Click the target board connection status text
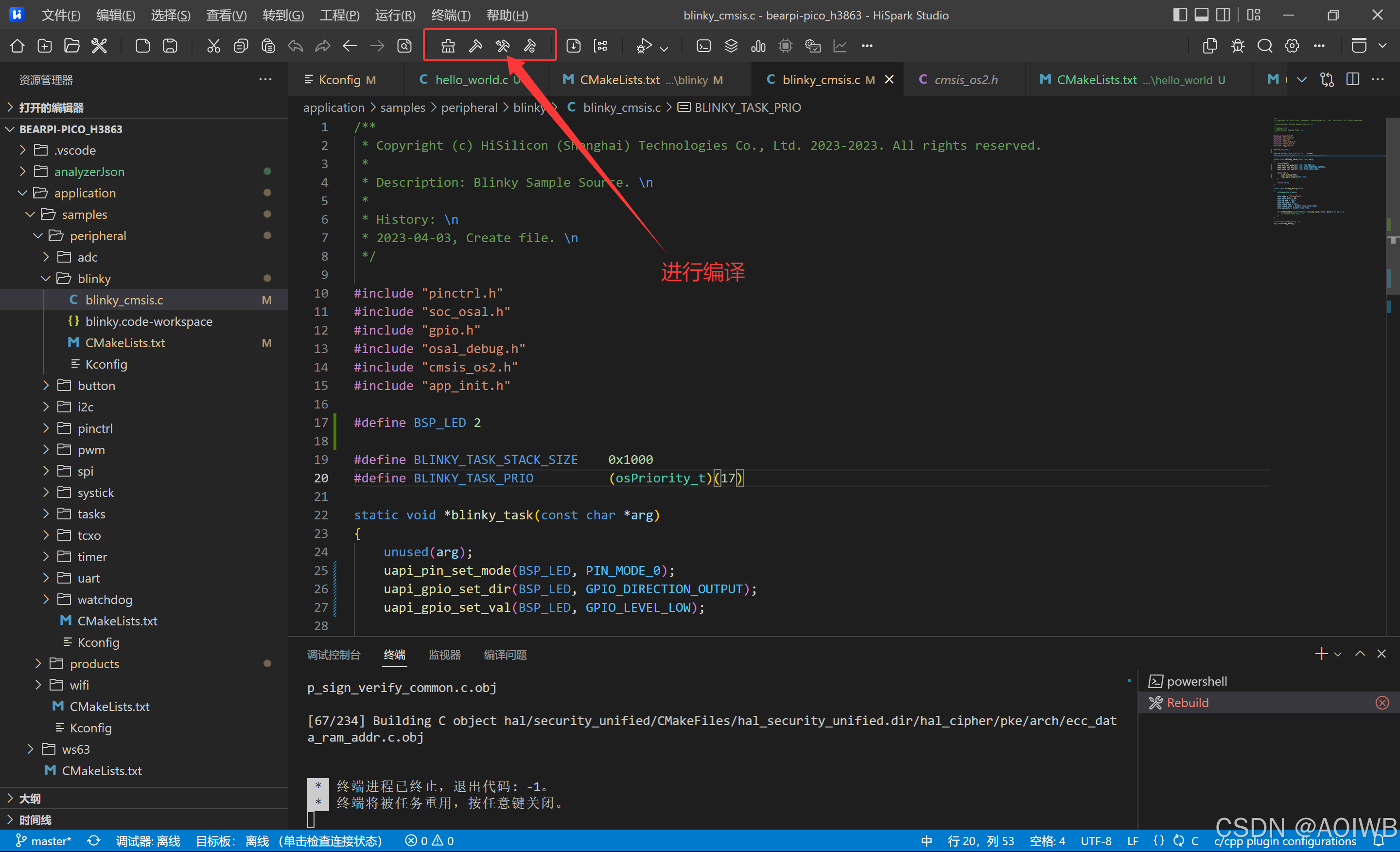This screenshot has height=852, width=1400. click(289, 841)
